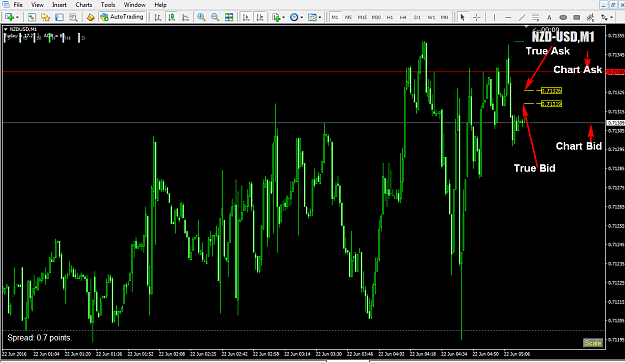Open the Strategy Tester magnifier icon
625x362 pixels.
(x=73, y=17)
